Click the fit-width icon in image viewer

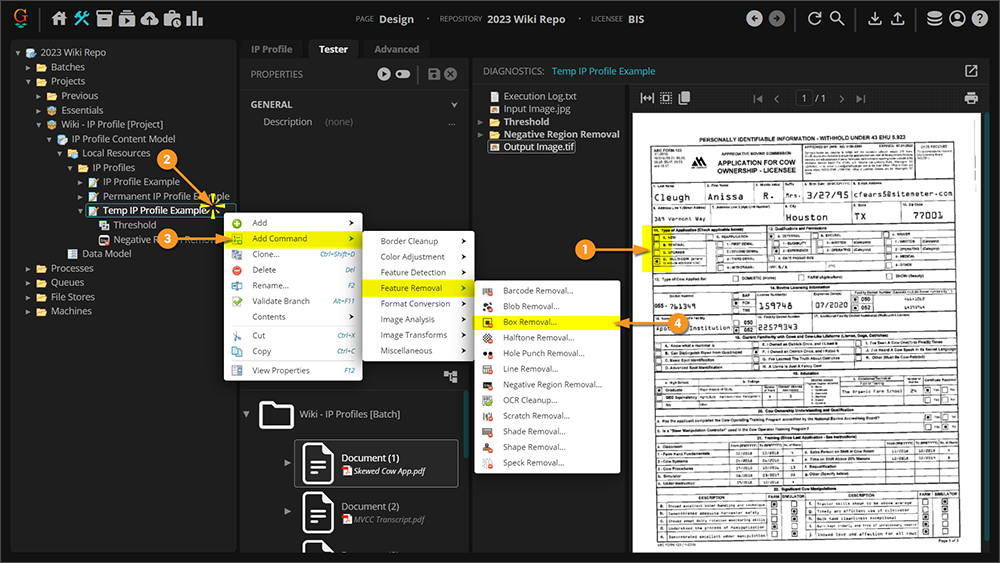pos(647,98)
